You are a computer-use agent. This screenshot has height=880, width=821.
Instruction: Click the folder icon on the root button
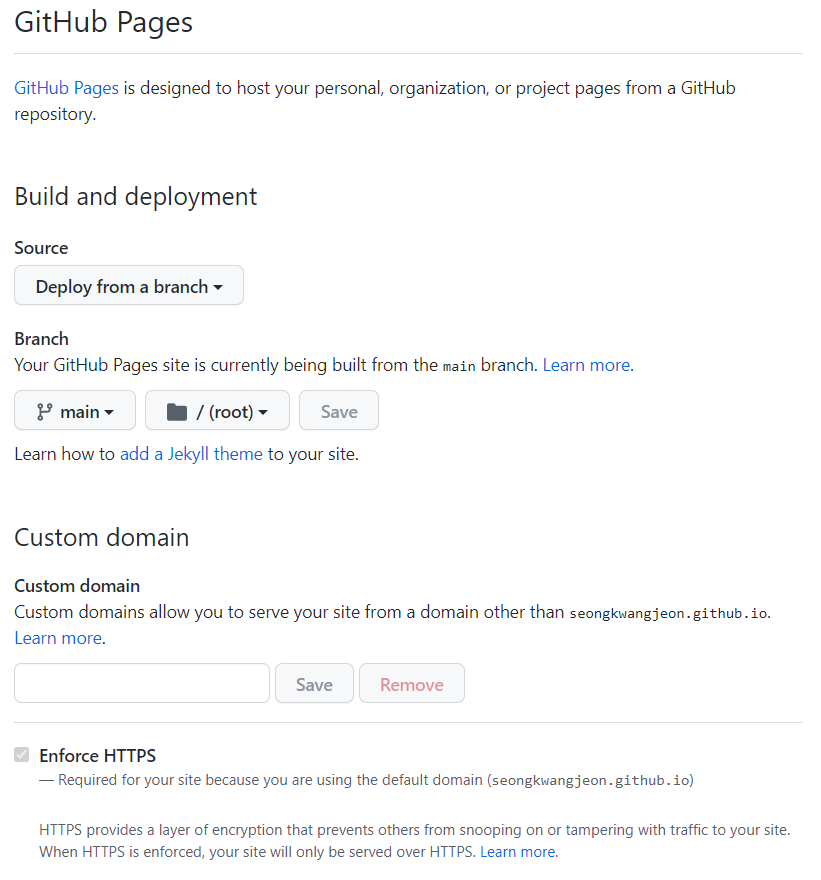click(x=177, y=412)
